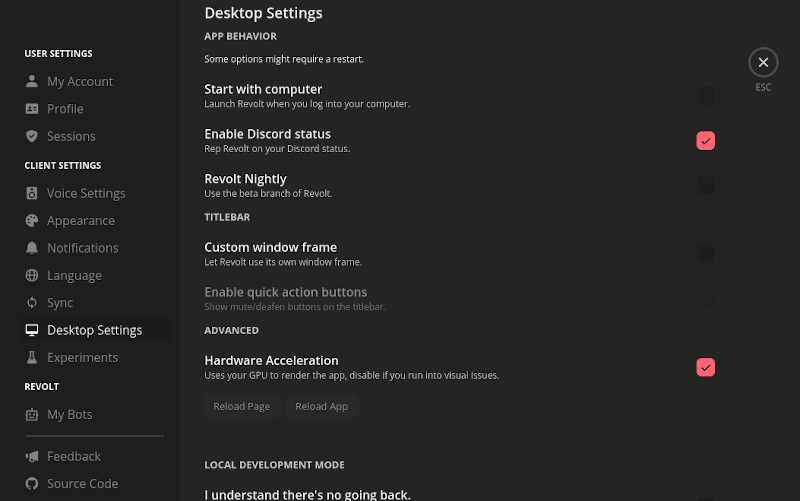Click the My Bots robot icon
This screenshot has width=800, height=501.
pos(32,414)
